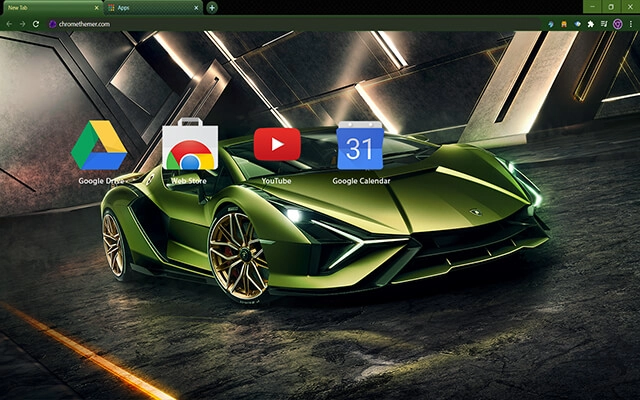Go forward using the forward arrow

tap(22, 24)
